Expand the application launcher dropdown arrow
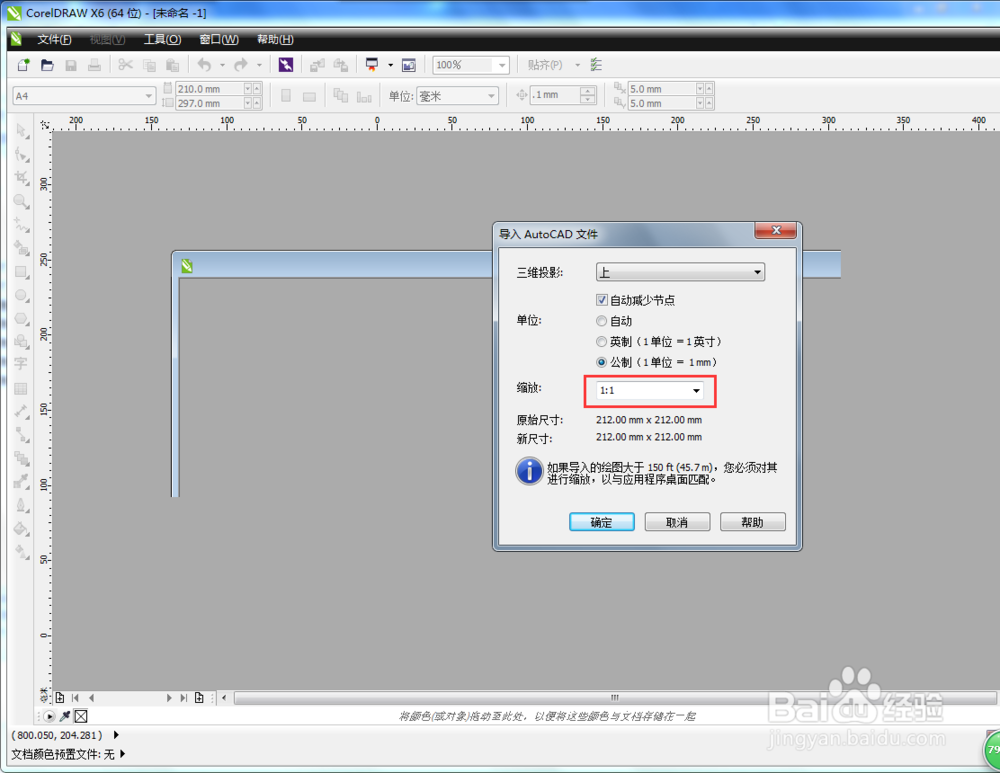This screenshot has height=773, width=1000. pyautogui.click(x=390, y=65)
